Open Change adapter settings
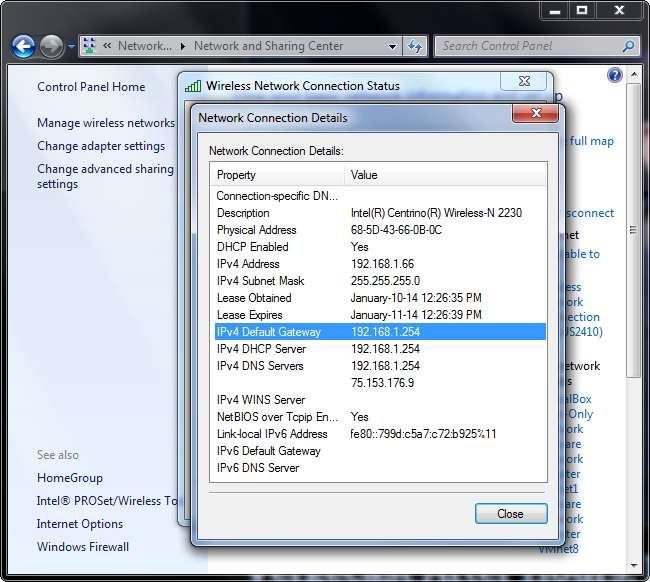This screenshot has height=582, width=650. pyautogui.click(x=101, y=146)
